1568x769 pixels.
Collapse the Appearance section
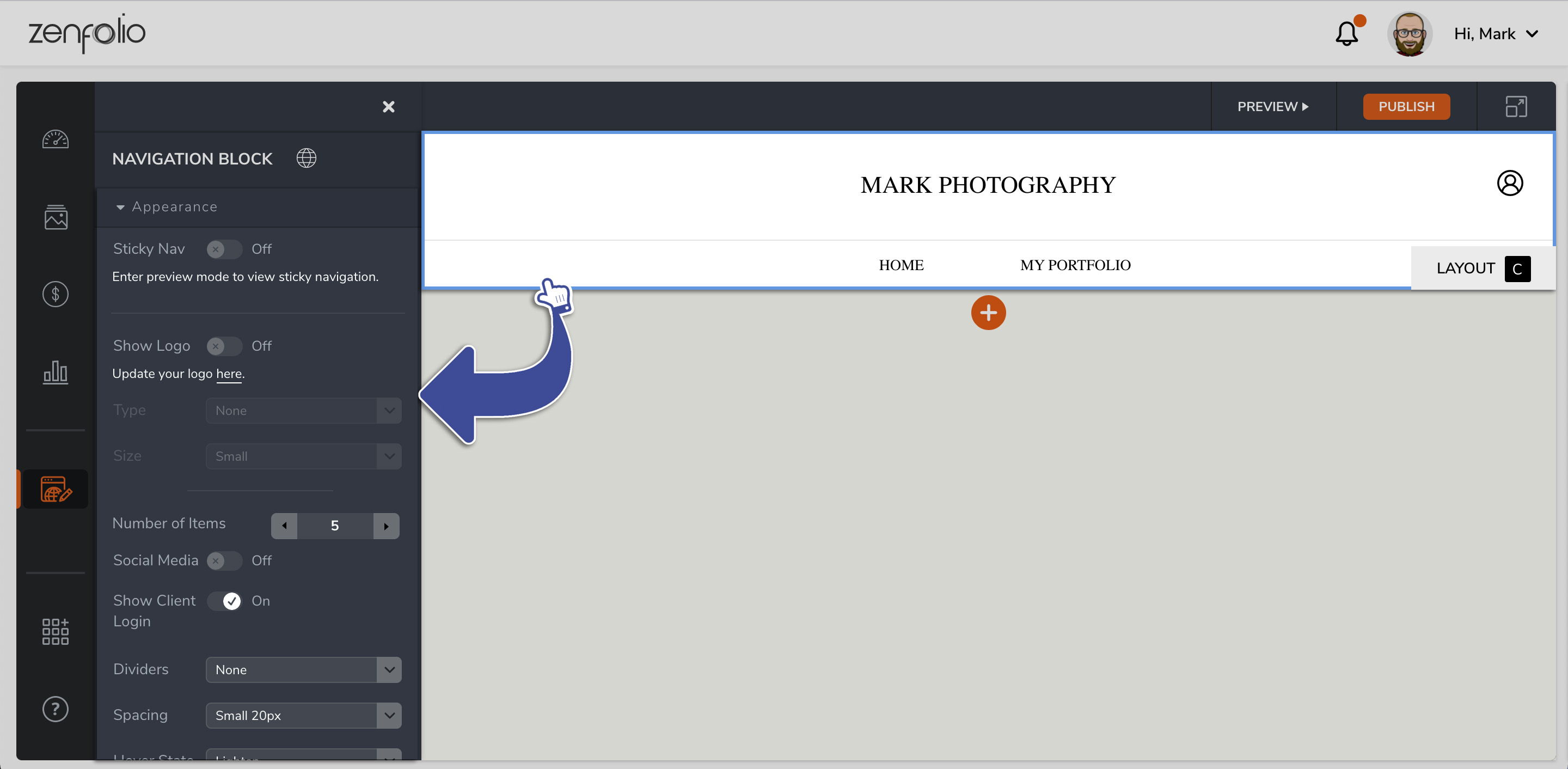(x=166, y=207)
